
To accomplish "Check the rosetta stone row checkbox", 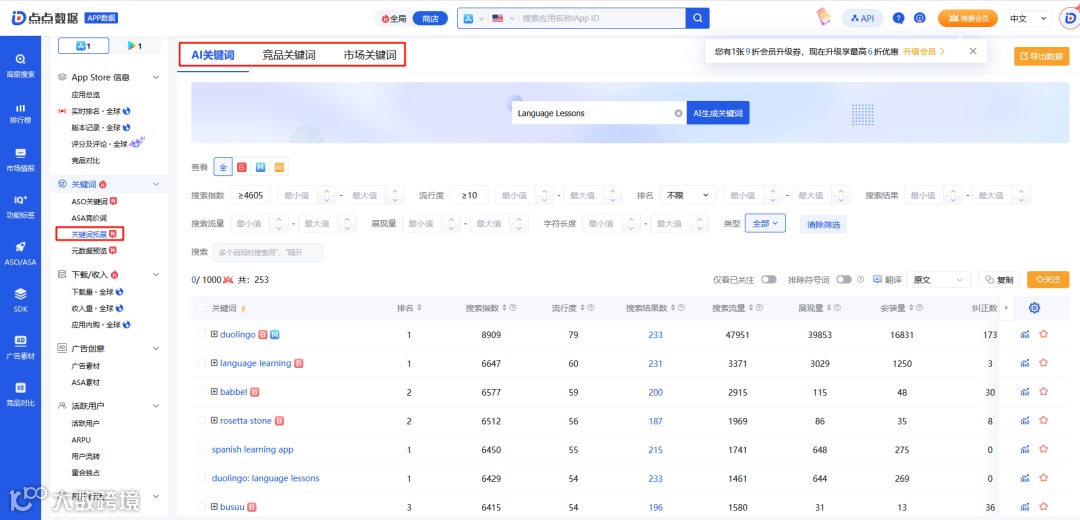I will click(x=202, y=420).
